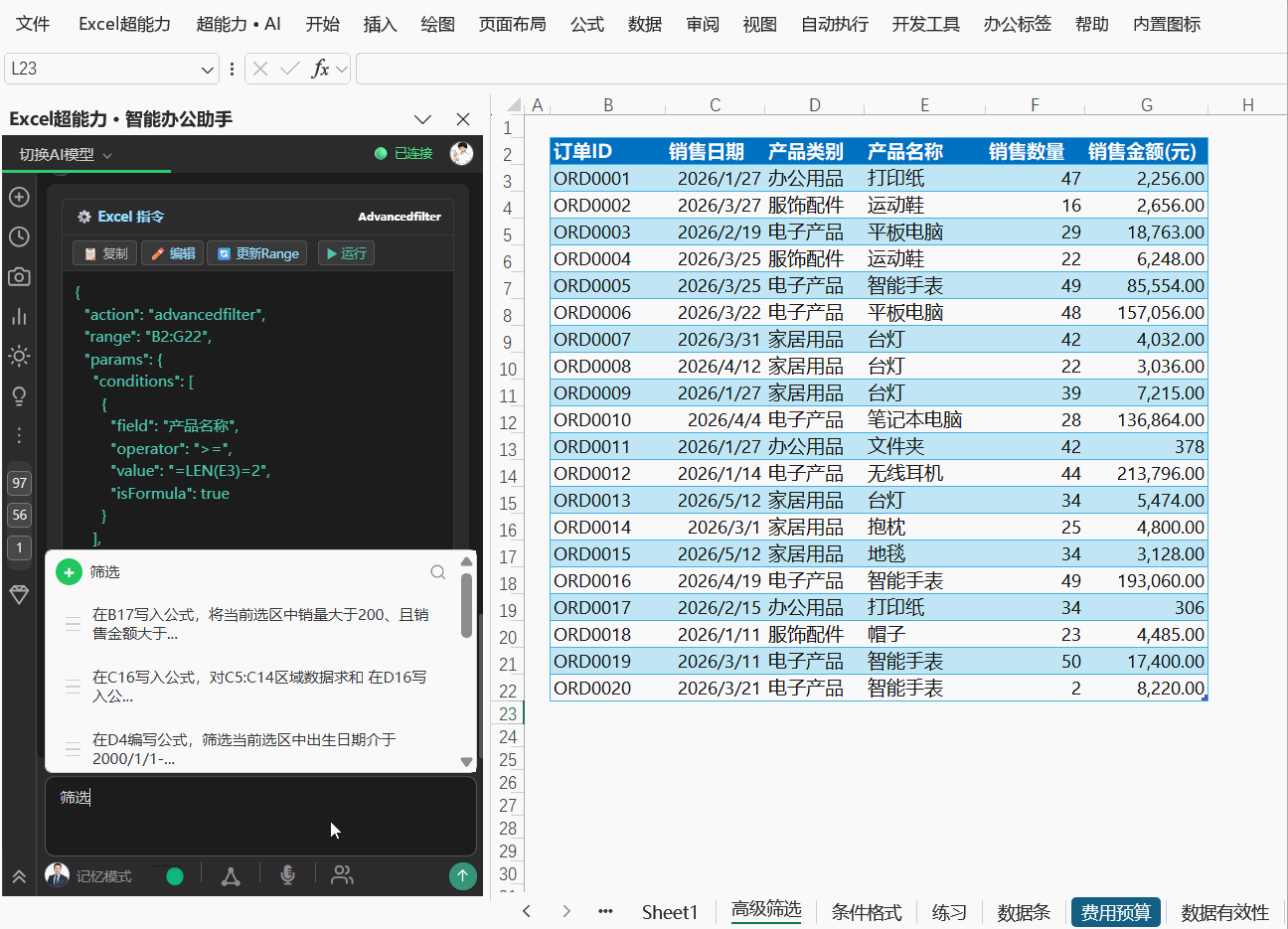1288x929 pixels.
Task: Select suggestion starting 在B17写入公式
Action: click(x=260, y=624)
